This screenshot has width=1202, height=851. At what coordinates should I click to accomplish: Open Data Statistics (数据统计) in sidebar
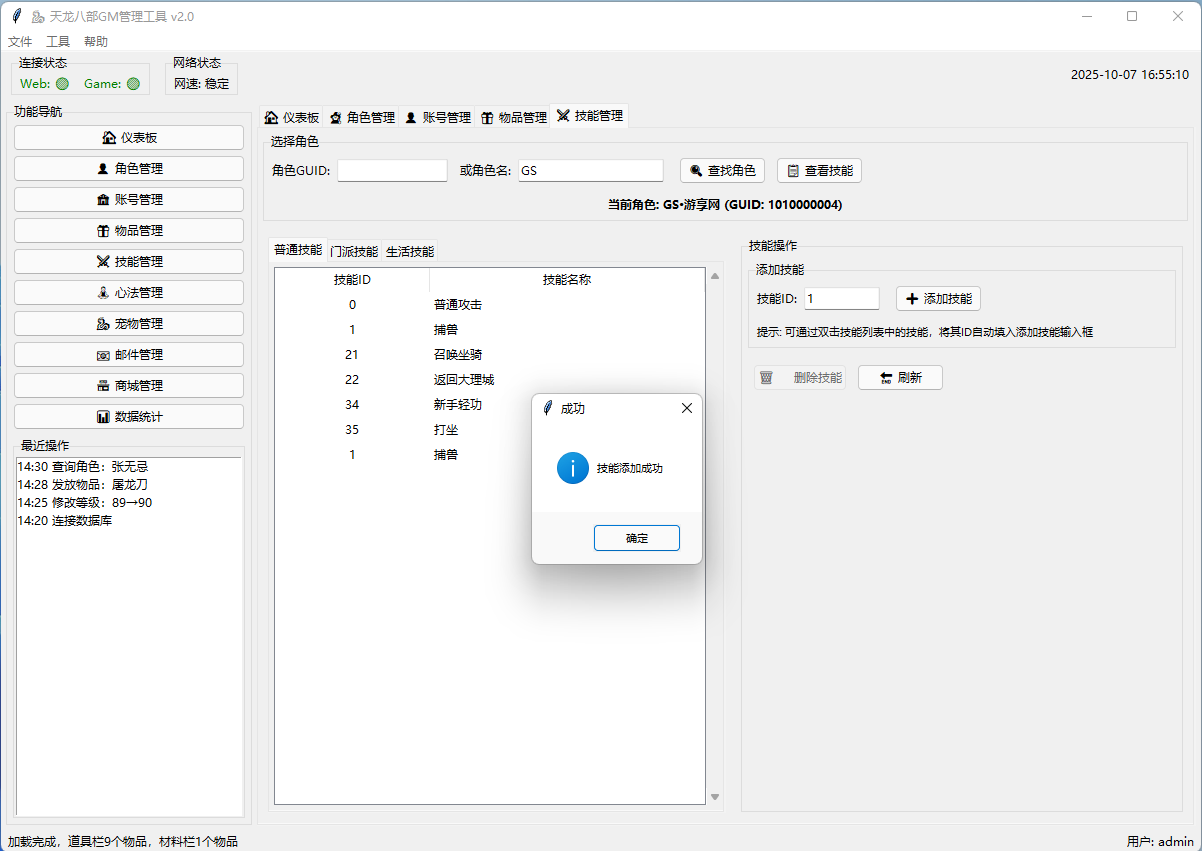[129, 417]
